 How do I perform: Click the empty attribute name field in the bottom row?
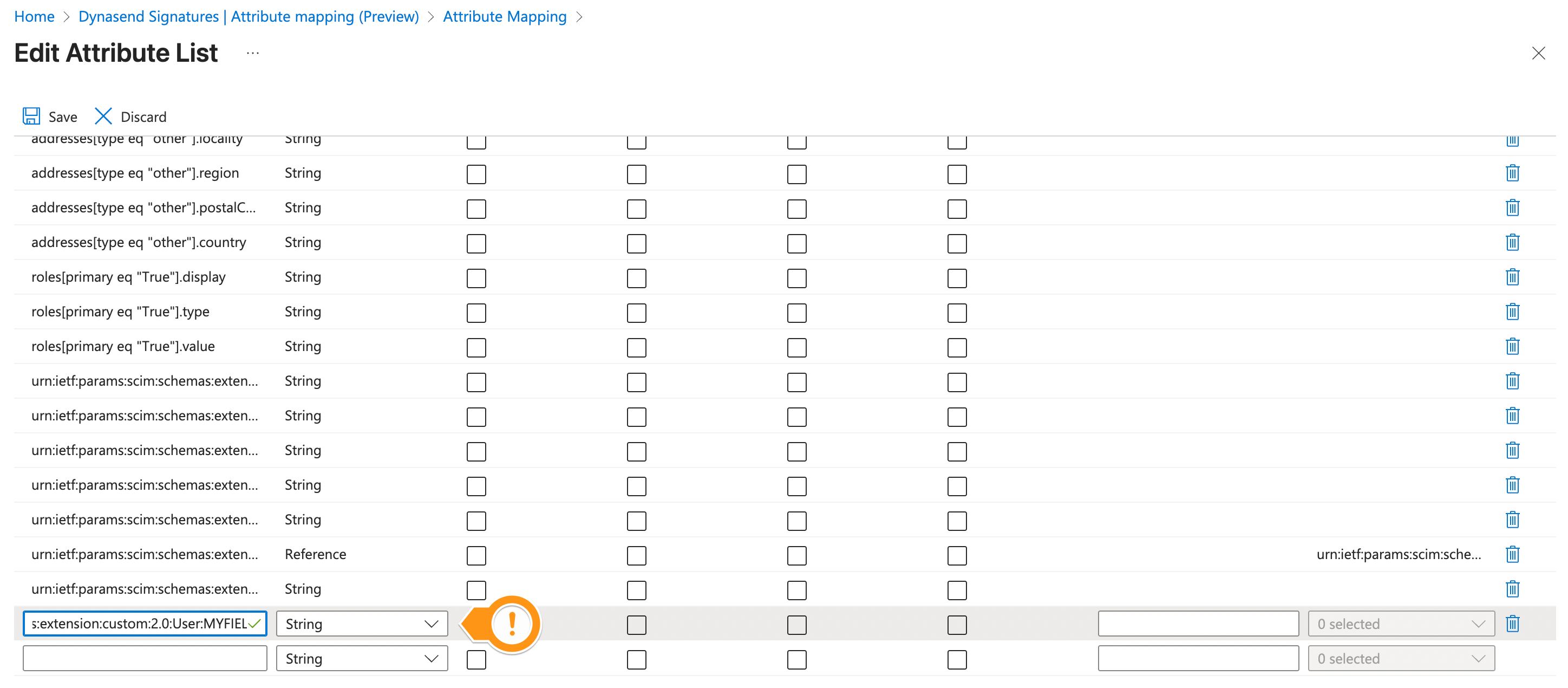tap(144, 658)
